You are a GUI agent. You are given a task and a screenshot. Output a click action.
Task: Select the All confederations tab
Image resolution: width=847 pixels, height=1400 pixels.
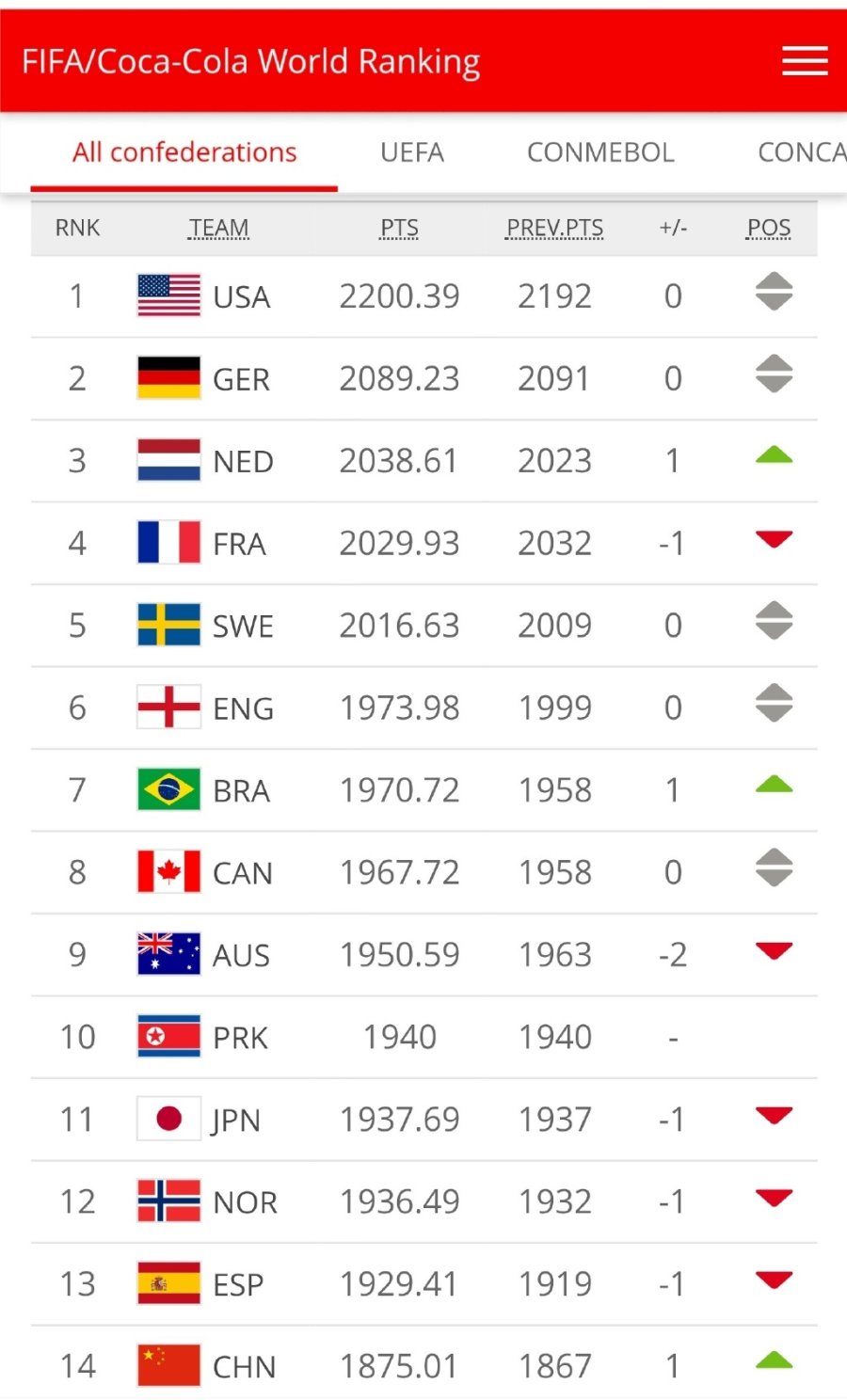tap(184, 152)
